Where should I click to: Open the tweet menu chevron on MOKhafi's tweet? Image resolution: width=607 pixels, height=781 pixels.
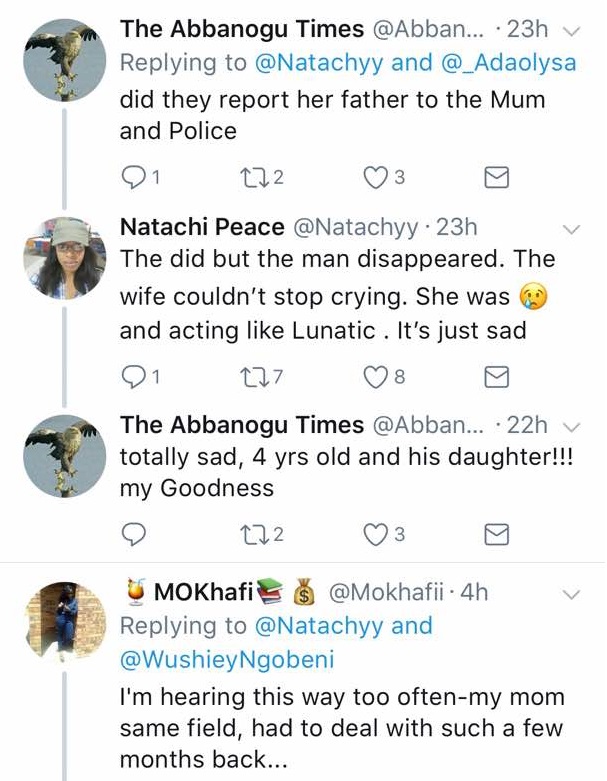pyautogui.click(x=572, y=594)
